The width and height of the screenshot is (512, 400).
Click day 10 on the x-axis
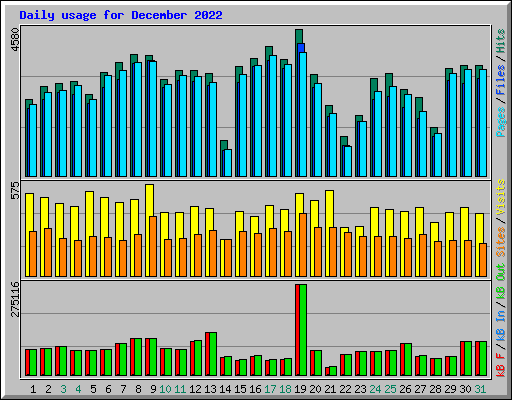[165, 389]
